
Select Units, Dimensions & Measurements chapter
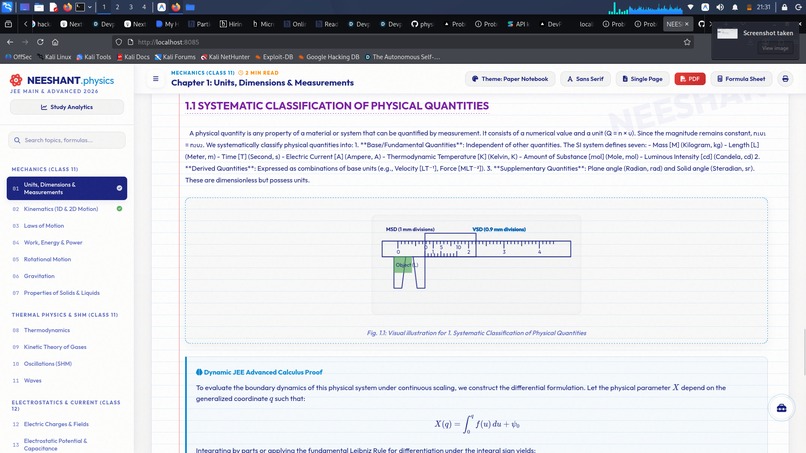[67, 188]
